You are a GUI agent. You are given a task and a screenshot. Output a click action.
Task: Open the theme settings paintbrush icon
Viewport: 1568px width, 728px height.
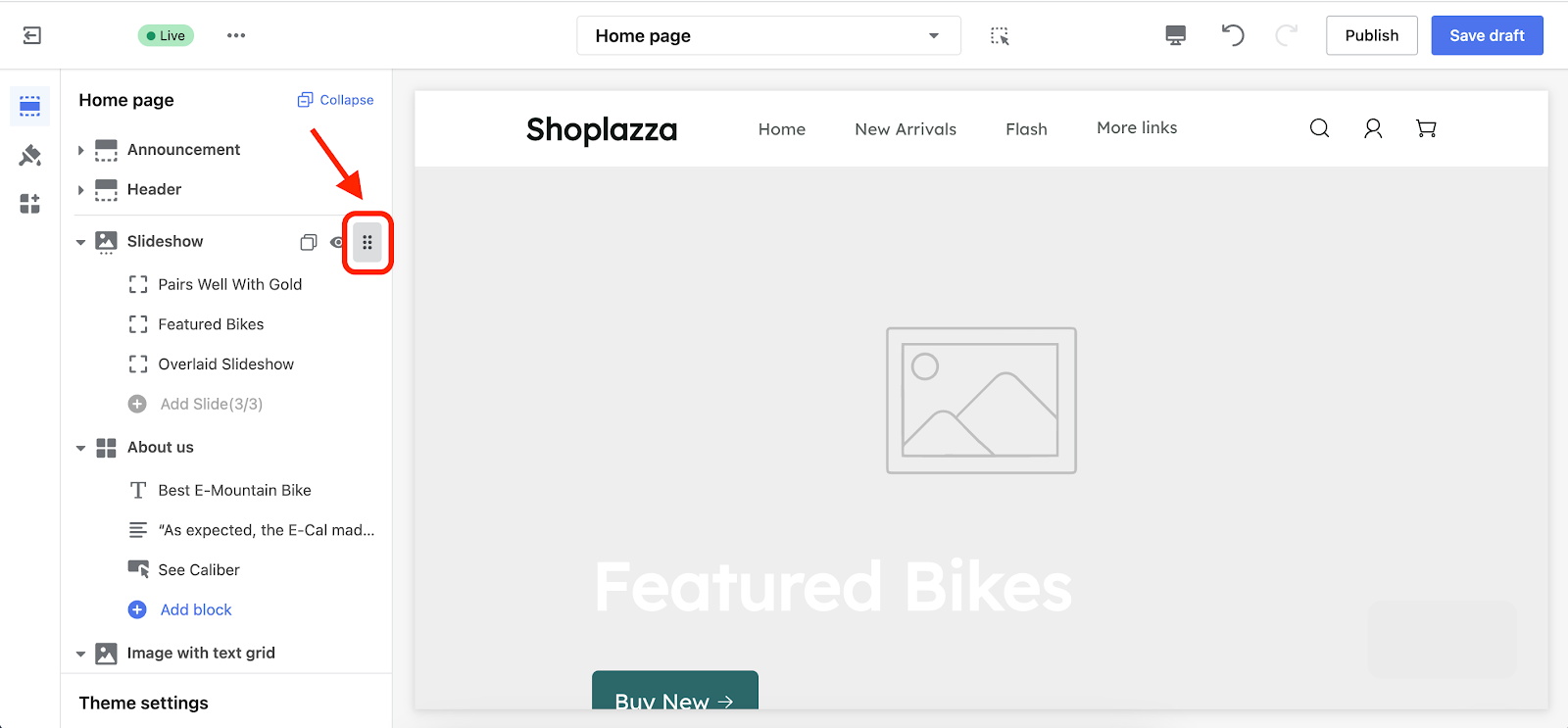point(30,155)
